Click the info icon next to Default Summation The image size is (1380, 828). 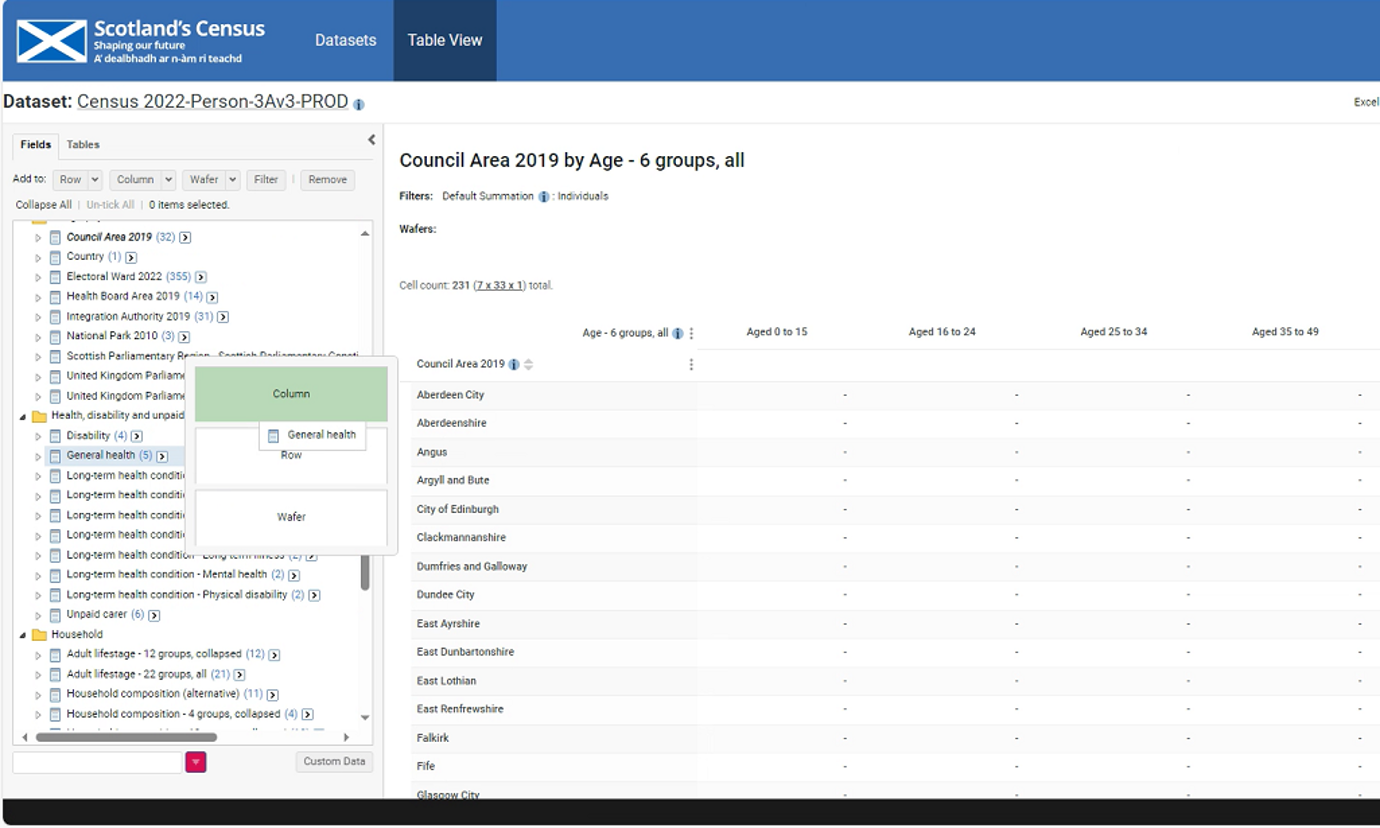point(544,197)
